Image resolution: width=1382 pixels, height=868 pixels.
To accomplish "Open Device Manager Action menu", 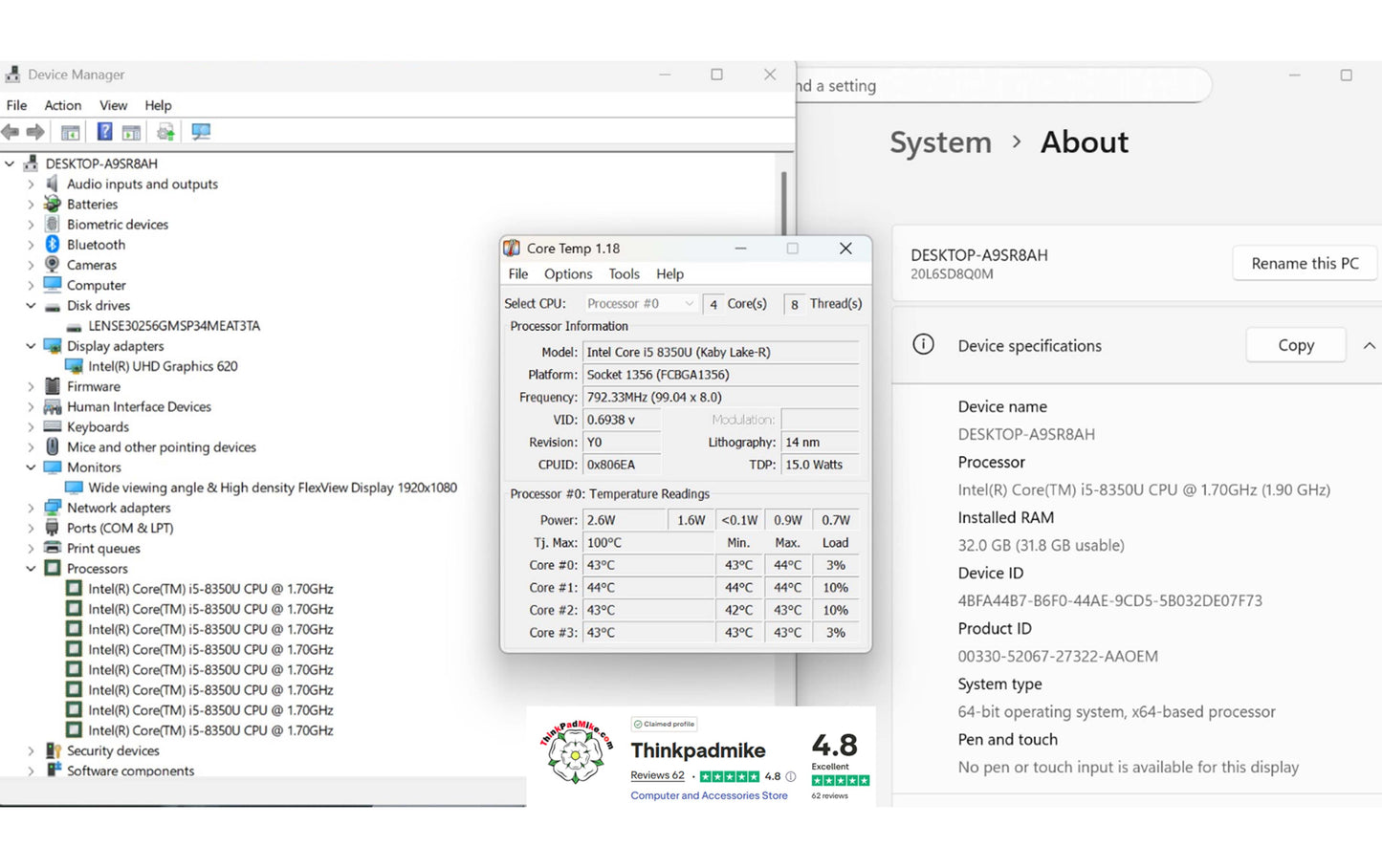I will pos(63,105).
